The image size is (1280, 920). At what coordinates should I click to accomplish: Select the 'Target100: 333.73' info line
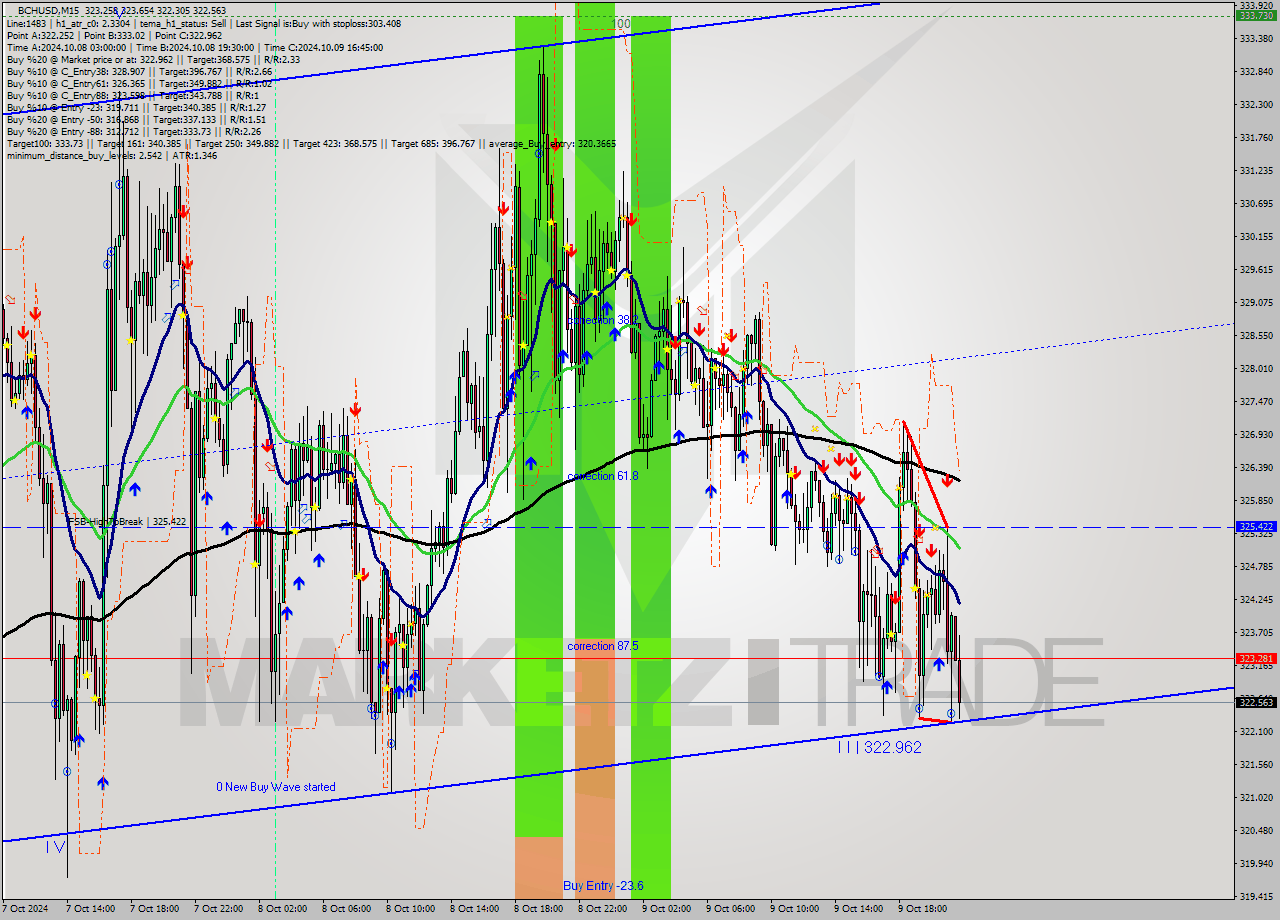(x=310, y=144)
